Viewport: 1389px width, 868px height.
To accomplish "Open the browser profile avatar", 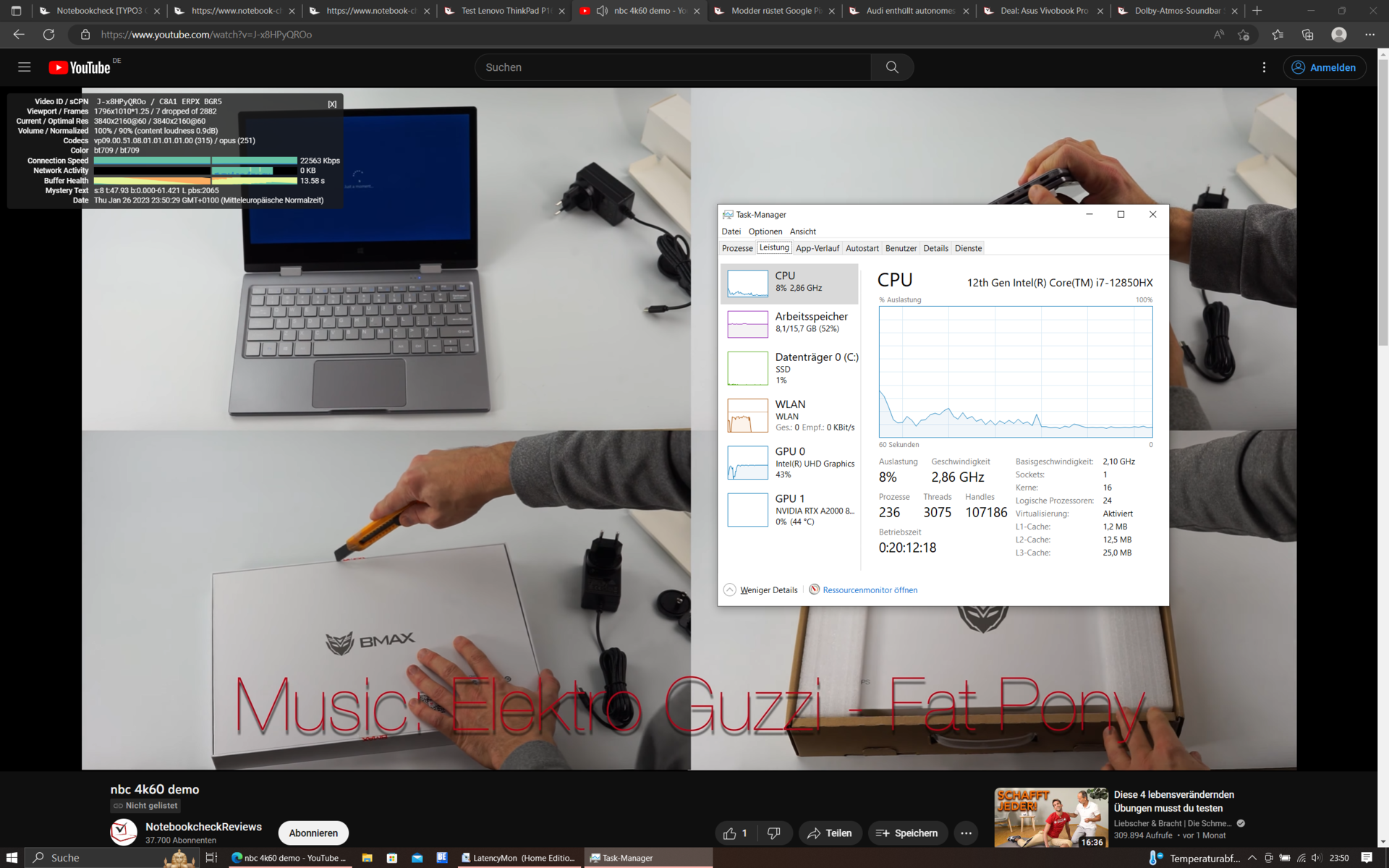I will coord(1339,34).
